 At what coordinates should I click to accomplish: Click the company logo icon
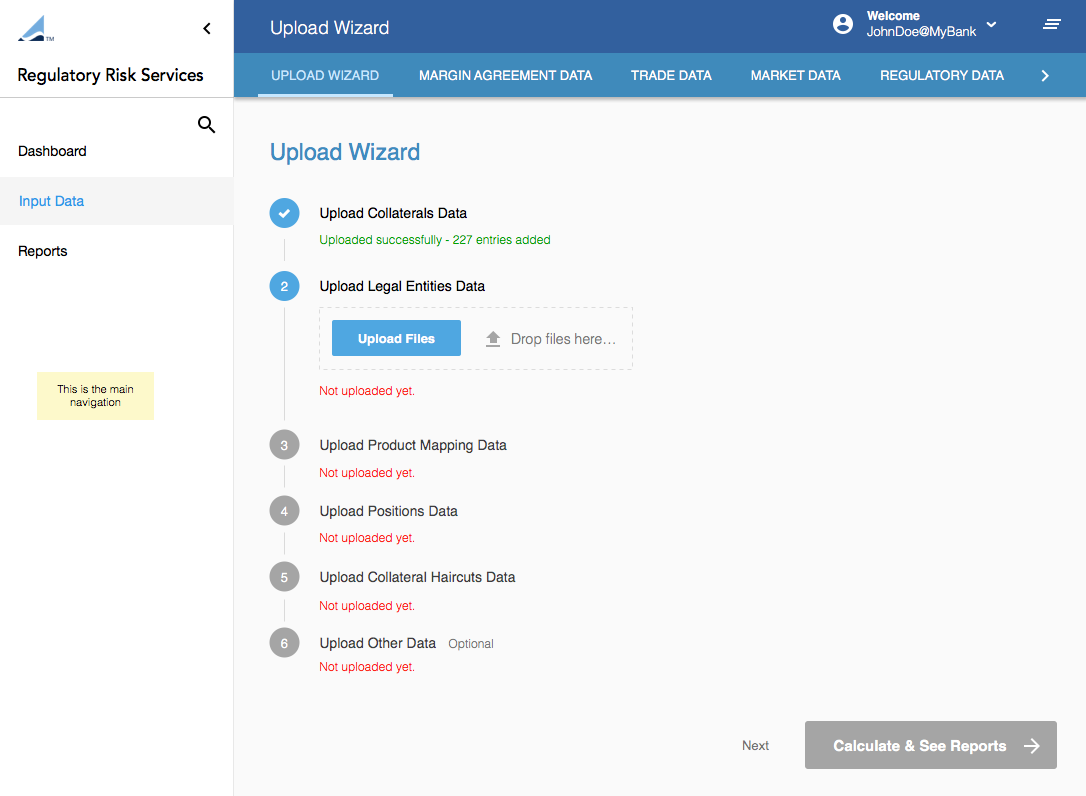pos(34,29)
